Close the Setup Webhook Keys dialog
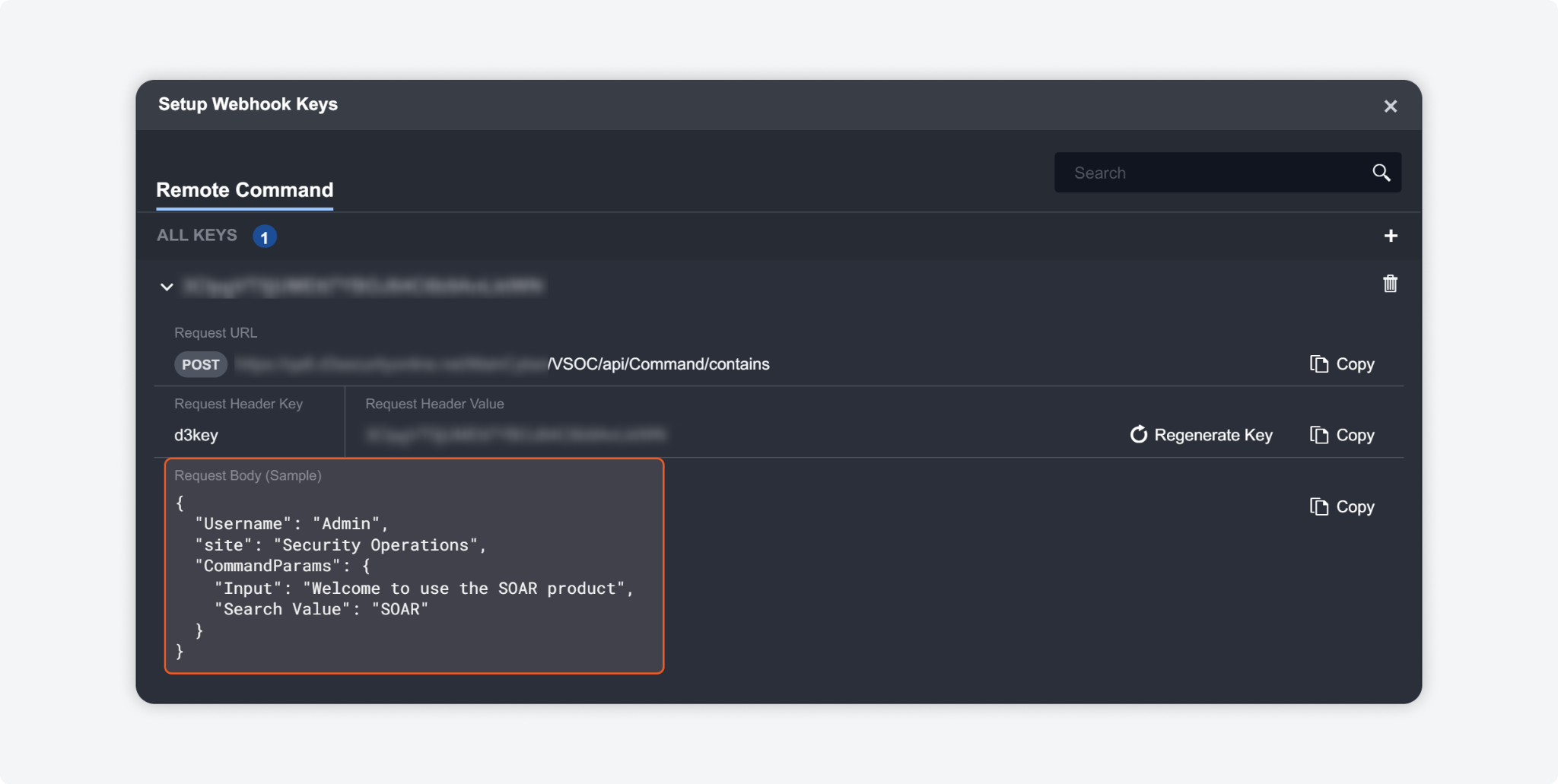The width and height of the screenshot is (1558, 784). coord(1390,106)
